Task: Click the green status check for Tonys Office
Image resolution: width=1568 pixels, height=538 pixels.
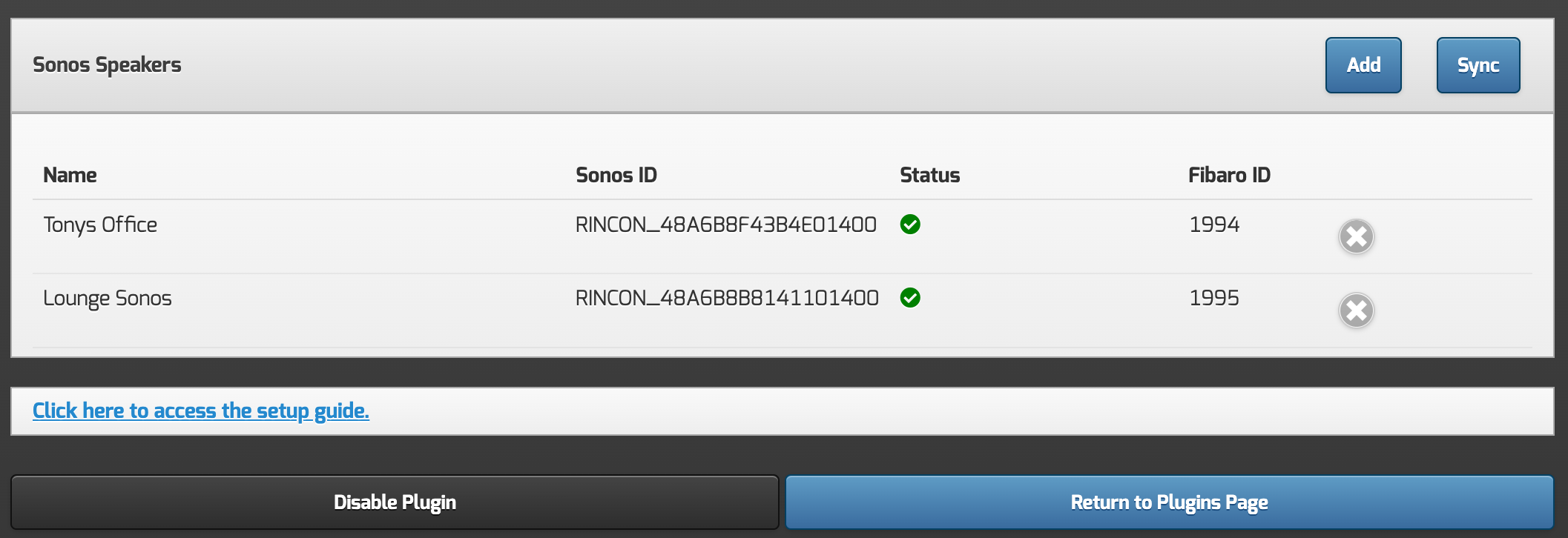Action: [910, 225]
